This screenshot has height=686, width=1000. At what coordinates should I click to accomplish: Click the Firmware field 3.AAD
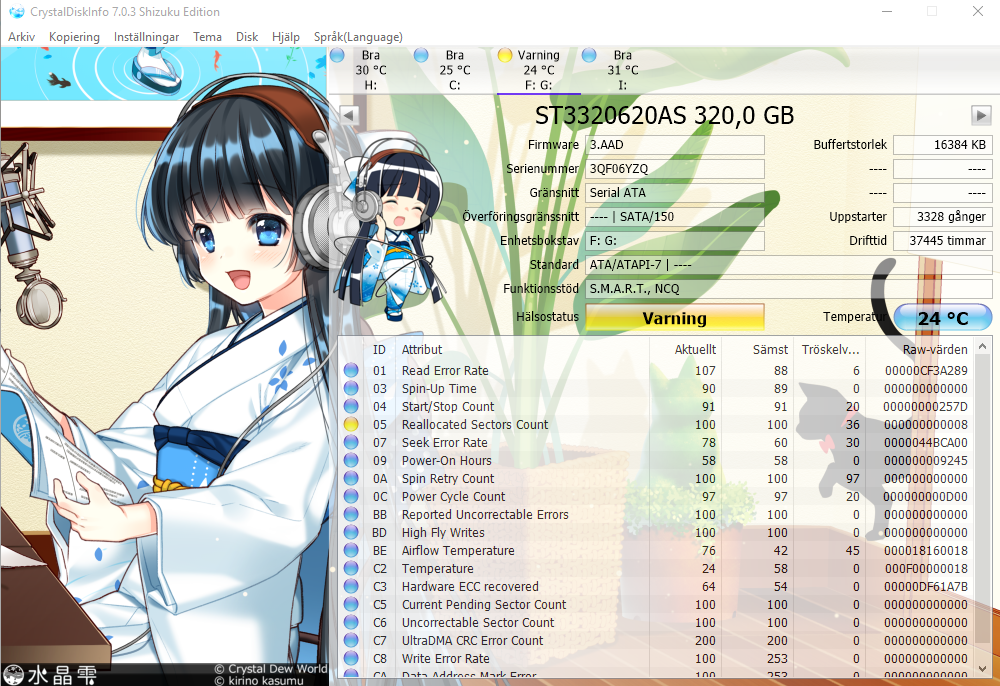pos(675,145)
